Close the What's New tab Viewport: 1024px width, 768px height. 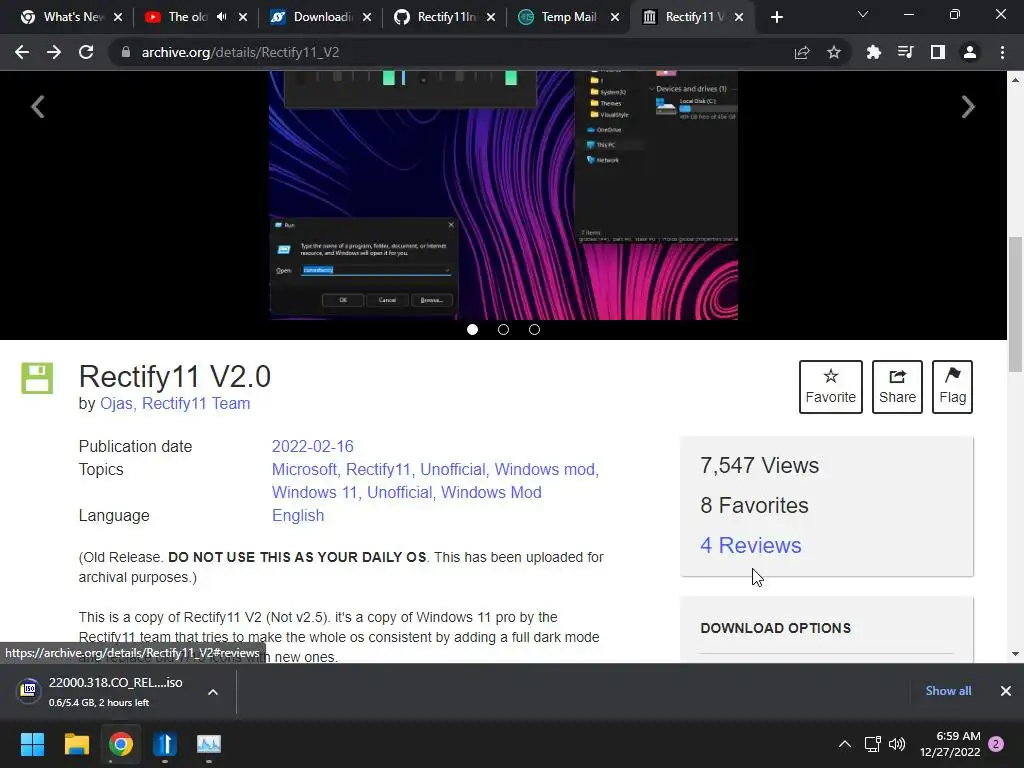point(118,17)
